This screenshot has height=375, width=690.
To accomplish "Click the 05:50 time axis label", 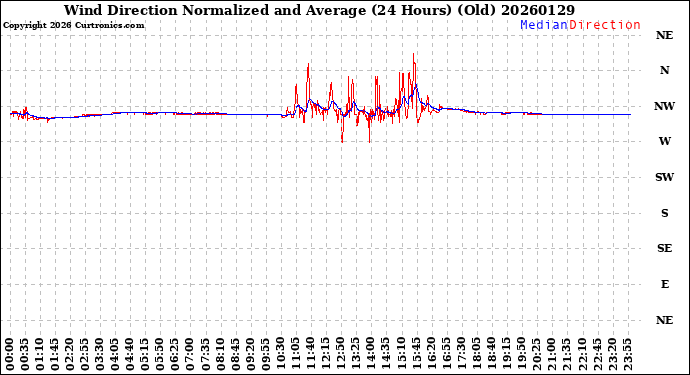I will (x=160, y=355).
